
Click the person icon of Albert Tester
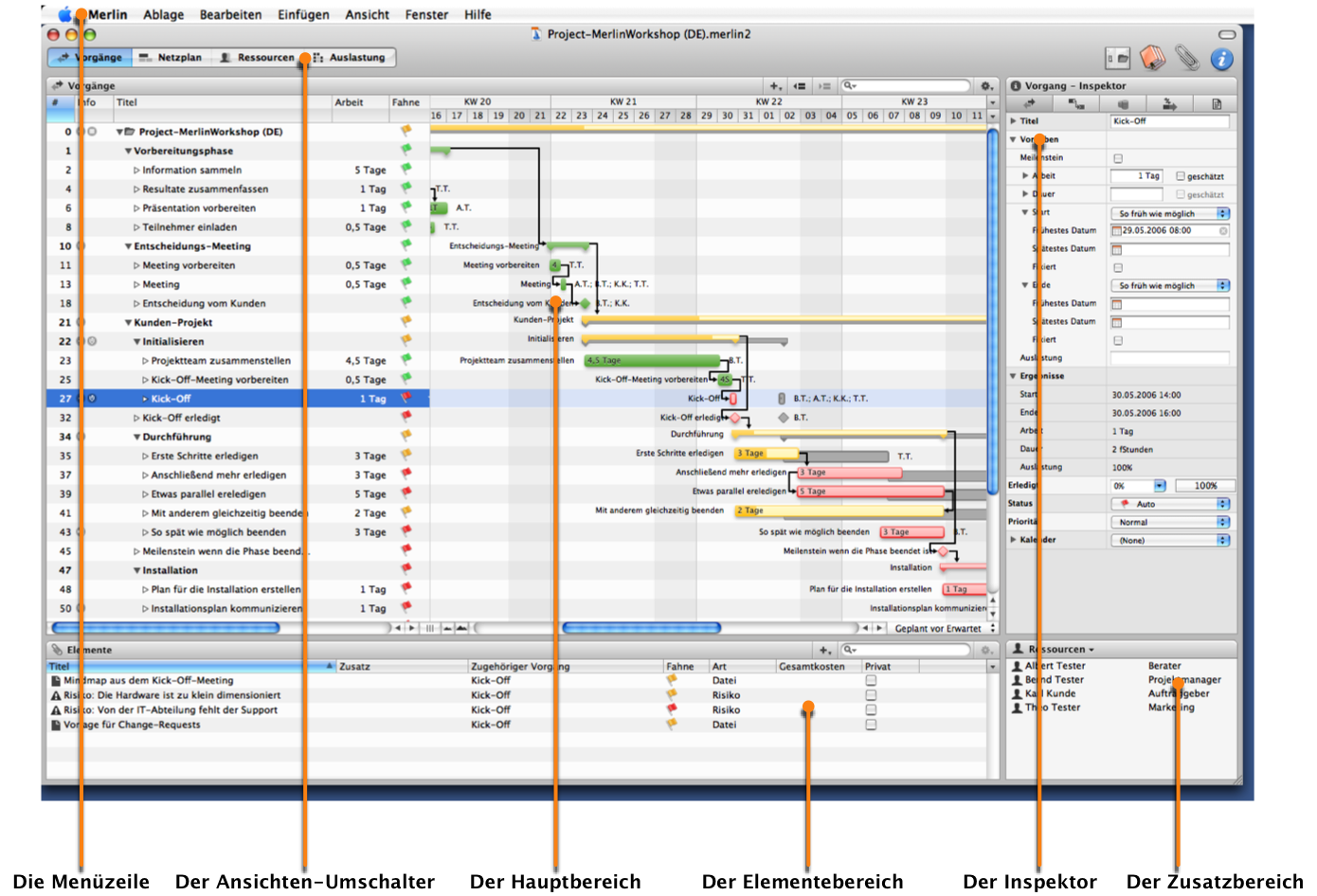(1017, 666)
